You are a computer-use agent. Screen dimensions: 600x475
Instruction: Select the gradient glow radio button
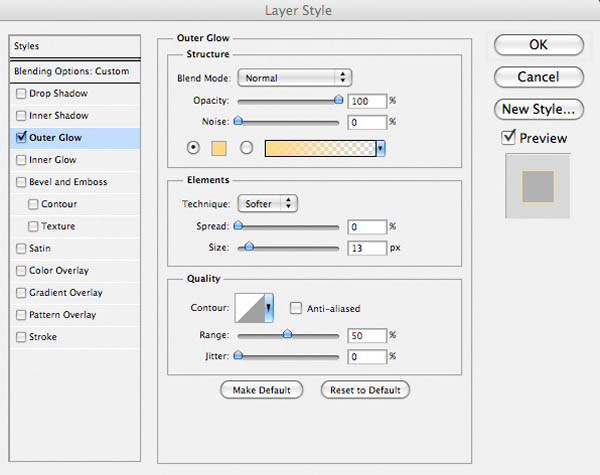[x=246, y=148]
